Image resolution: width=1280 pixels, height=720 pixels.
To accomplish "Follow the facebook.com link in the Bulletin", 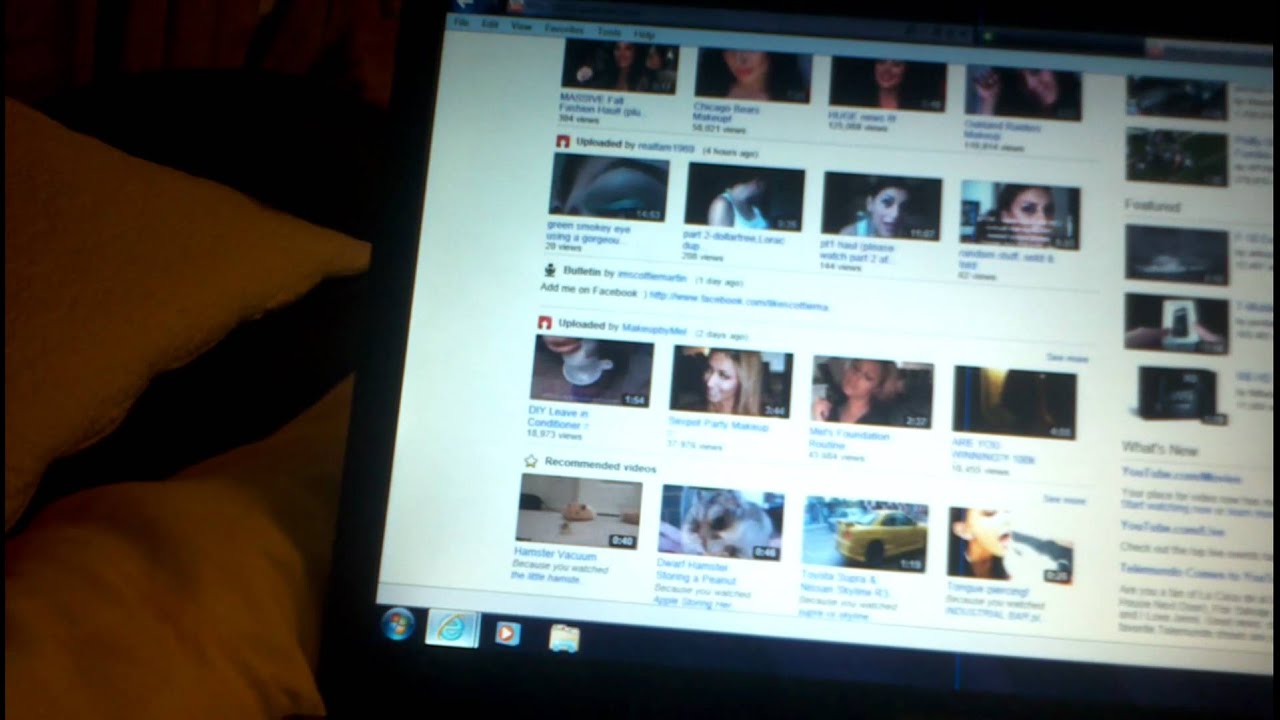I will 738,302.
